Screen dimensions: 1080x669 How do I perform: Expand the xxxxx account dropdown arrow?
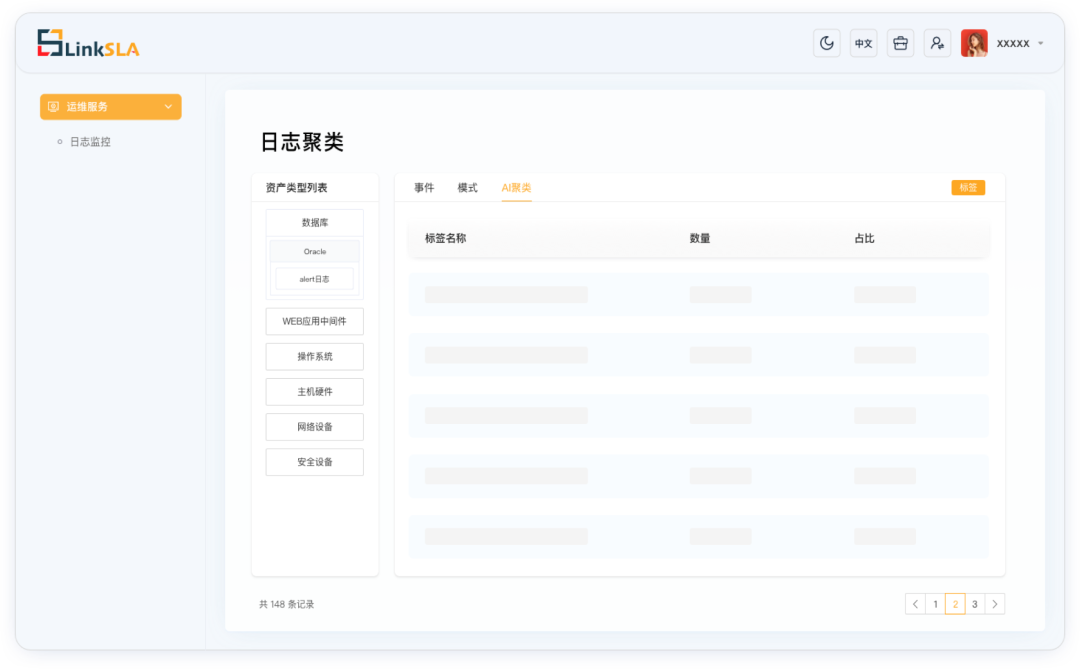pos(1041,43)
